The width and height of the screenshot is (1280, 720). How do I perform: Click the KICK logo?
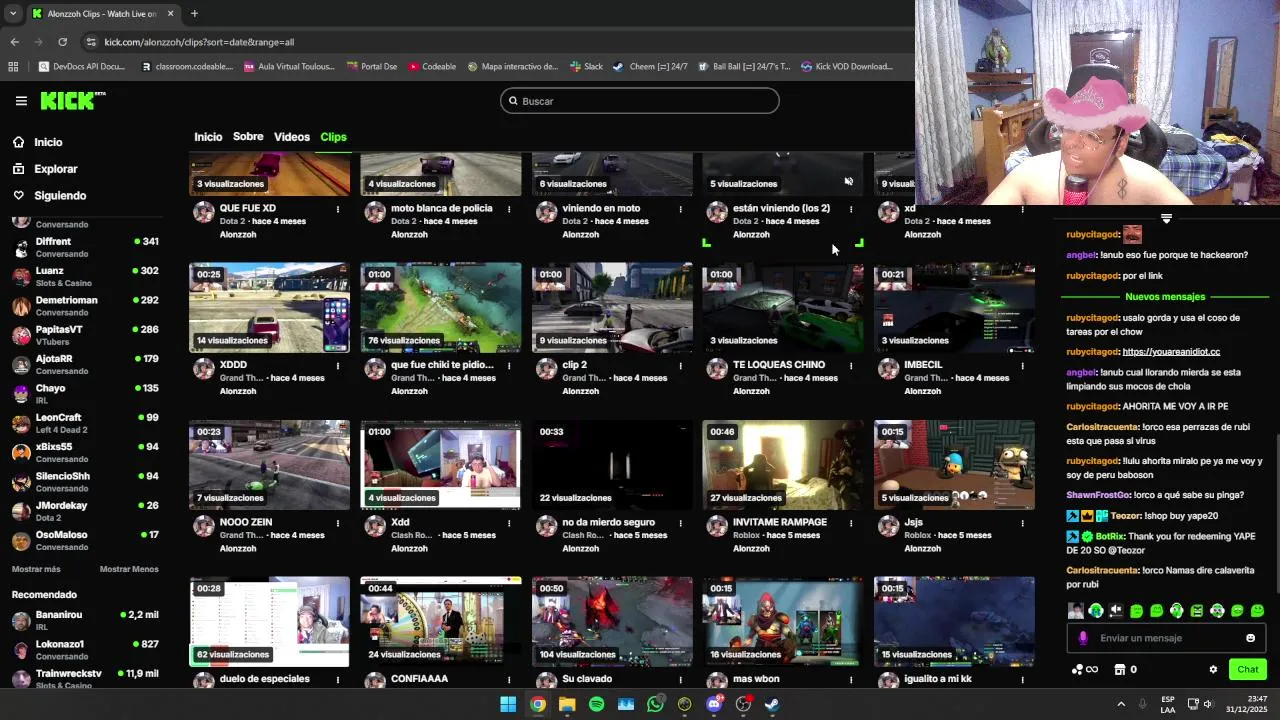click(x=72, y=100)
